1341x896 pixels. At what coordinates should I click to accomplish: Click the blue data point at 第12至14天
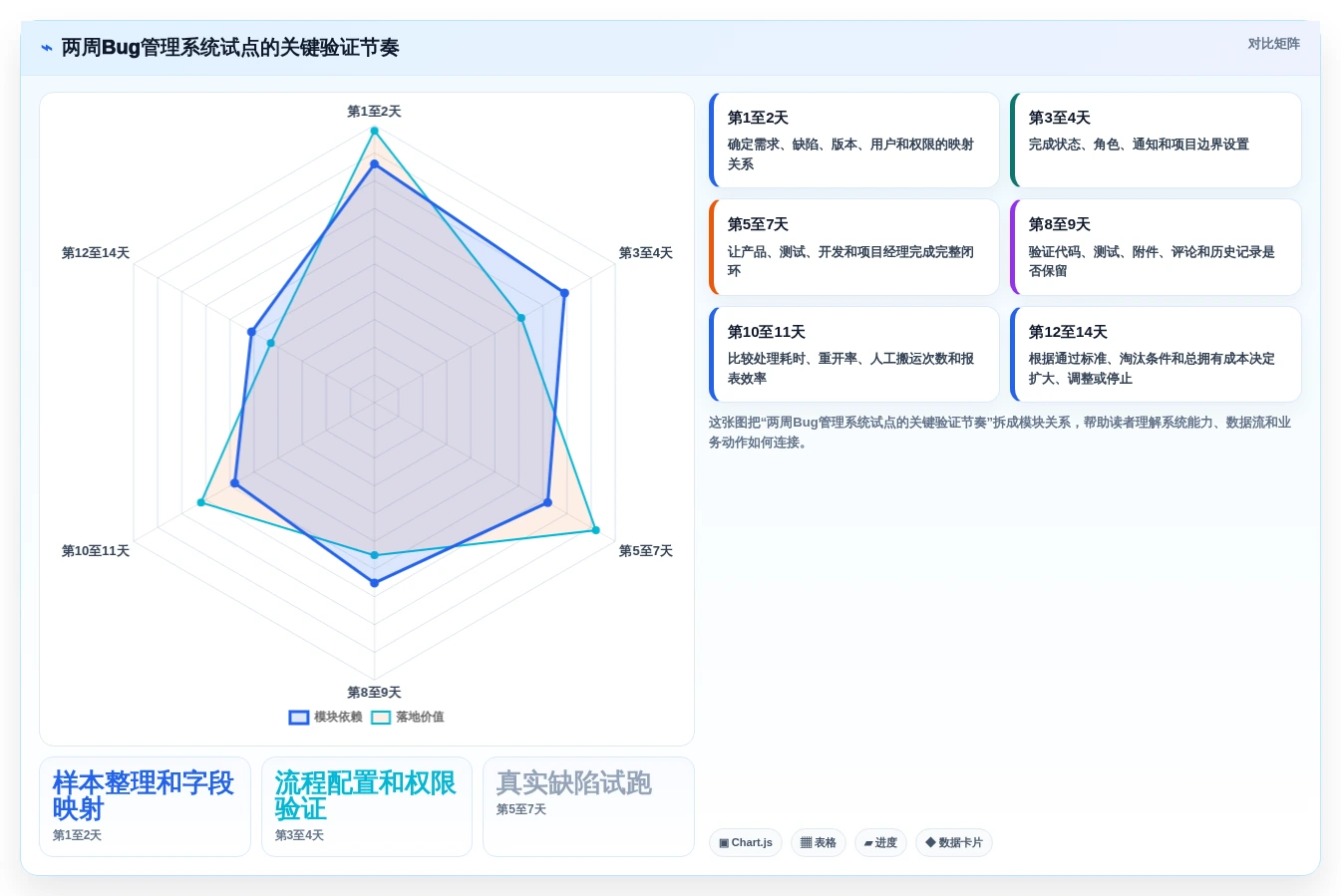pos(251,332)
